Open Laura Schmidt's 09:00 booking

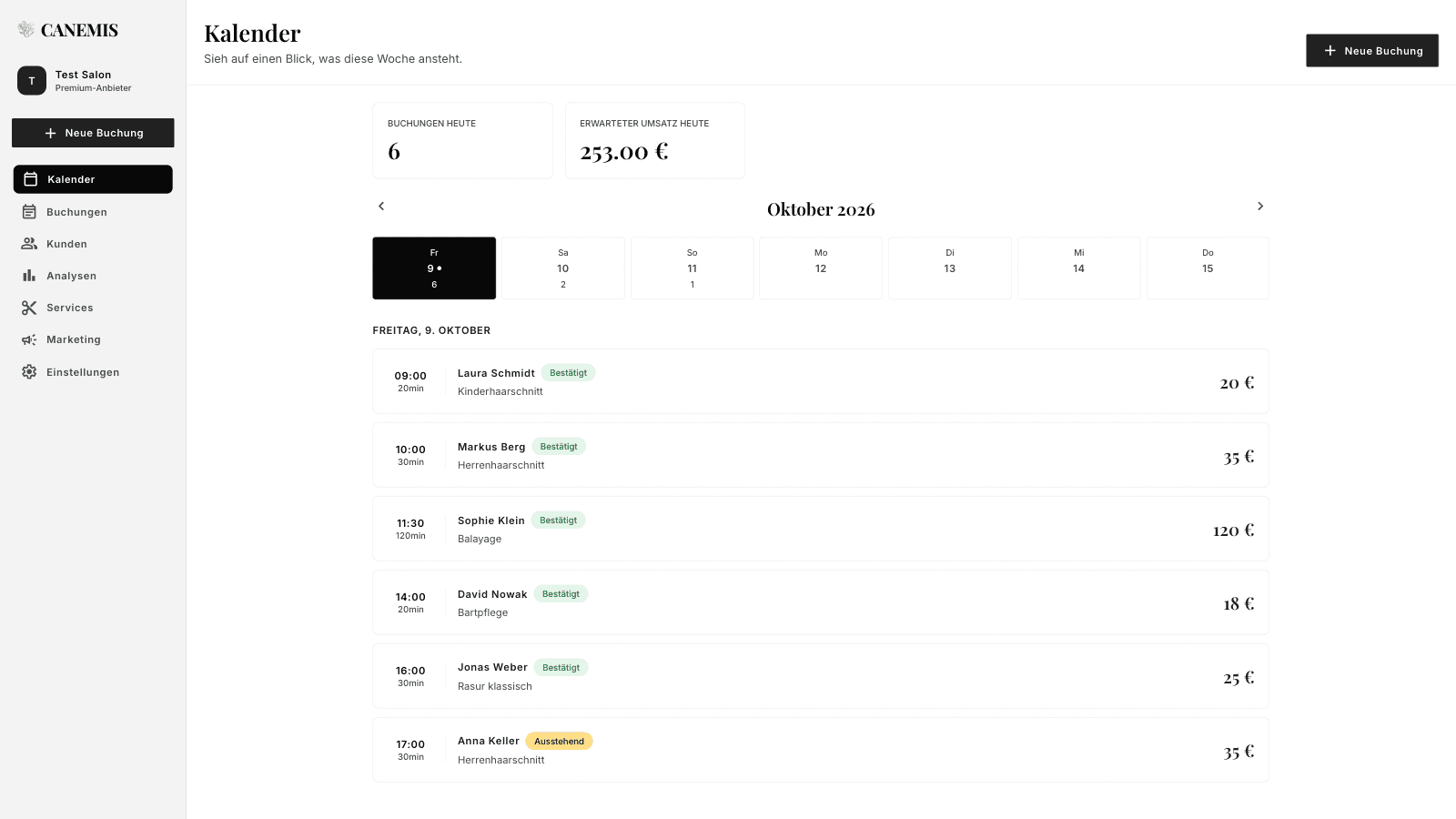pyautogui.click(x=821, y=381)
